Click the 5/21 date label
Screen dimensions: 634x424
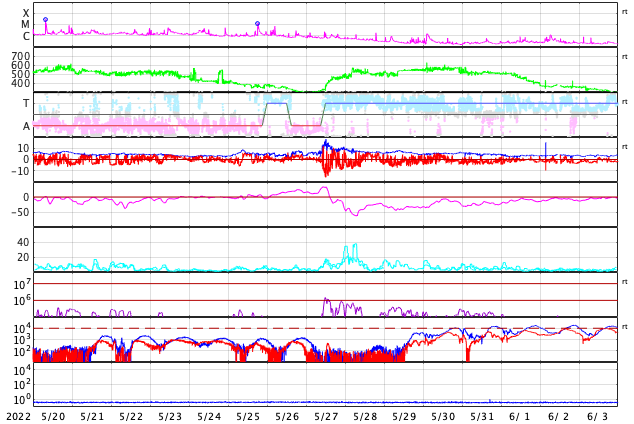(x=92, y=417)
